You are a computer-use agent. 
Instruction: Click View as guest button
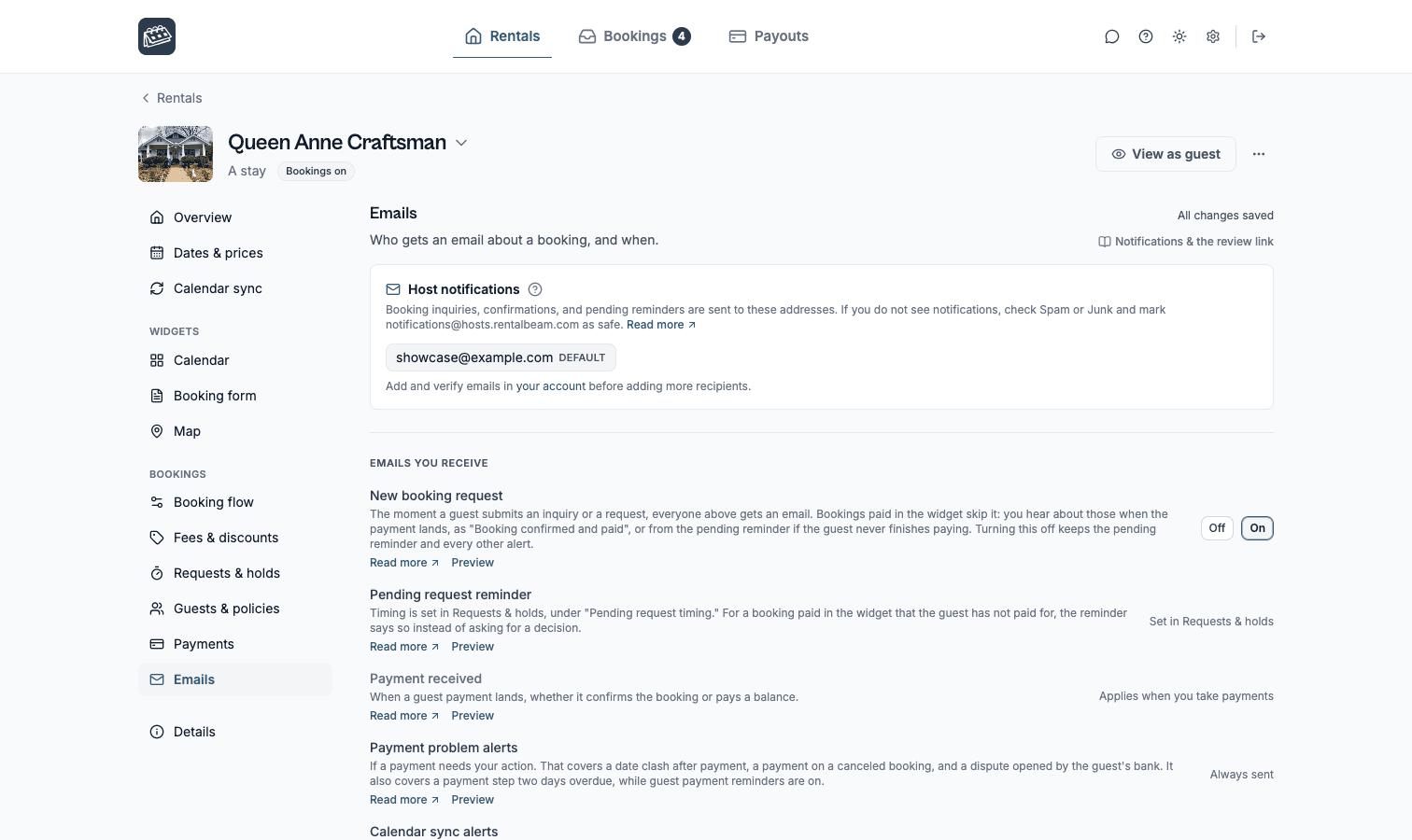coord(1165,154)
